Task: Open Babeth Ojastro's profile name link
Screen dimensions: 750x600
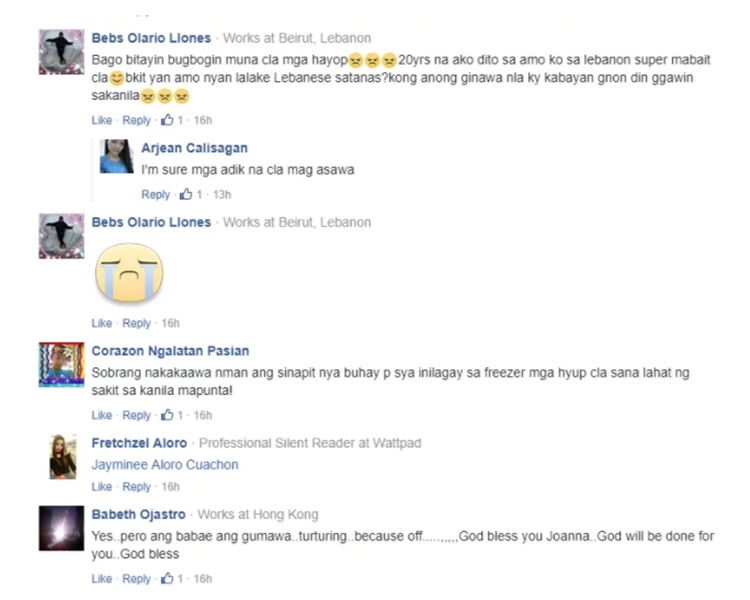Action: click(138, 514)
